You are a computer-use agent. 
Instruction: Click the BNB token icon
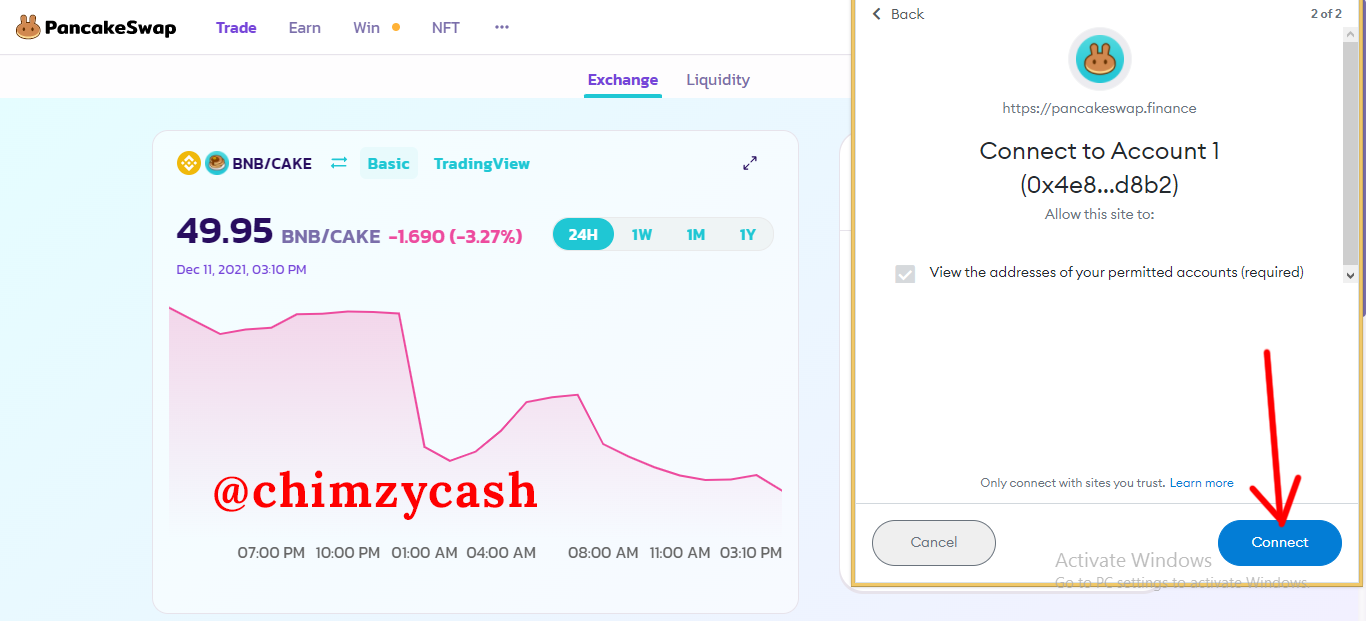189,163
